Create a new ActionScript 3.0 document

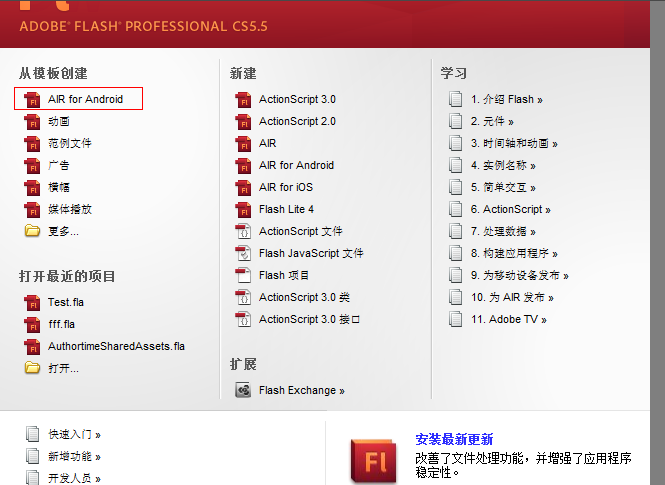[x=297, y=99]
